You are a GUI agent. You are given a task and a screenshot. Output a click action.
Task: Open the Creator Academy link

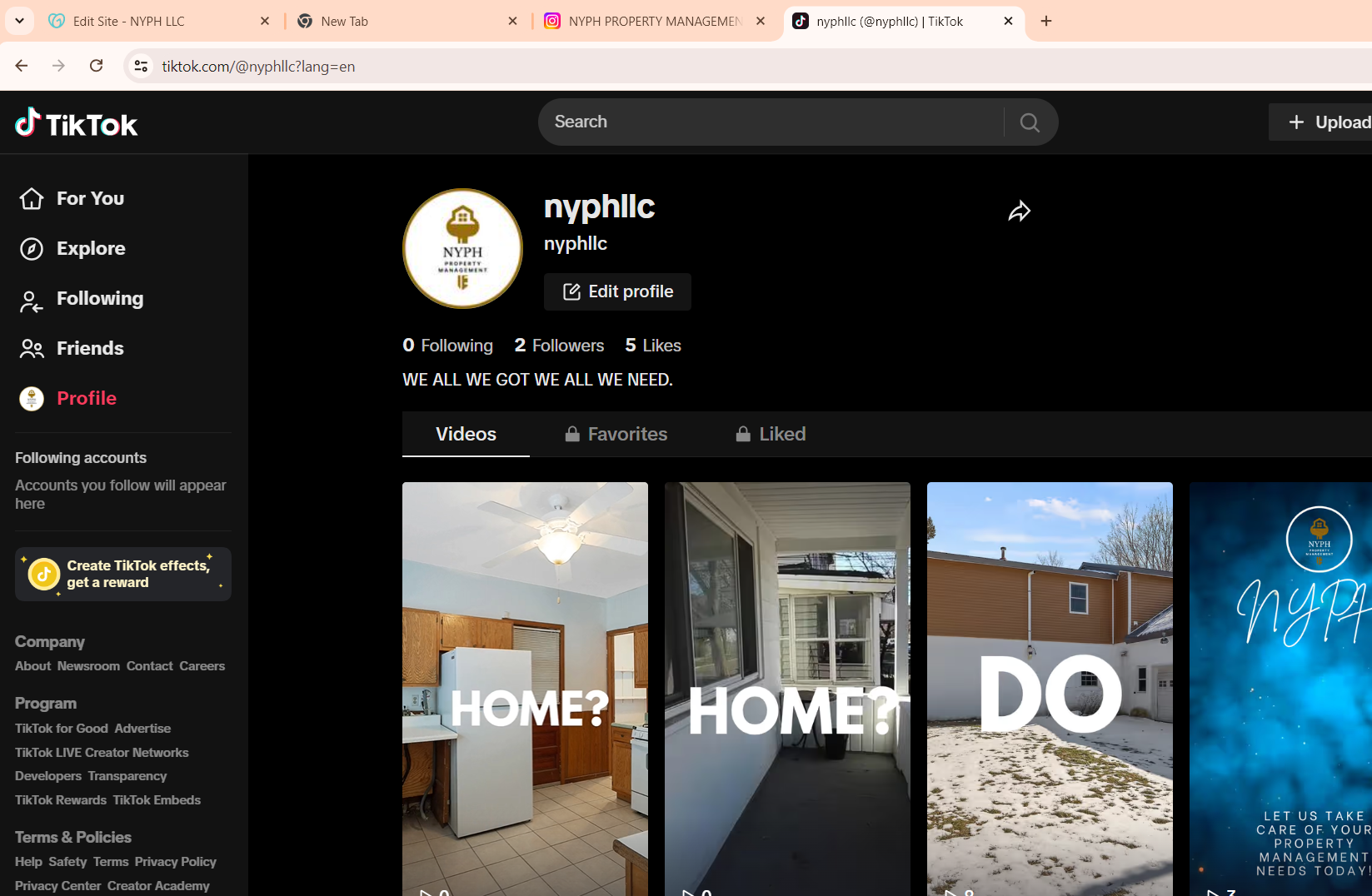click(x=158, y=886)
